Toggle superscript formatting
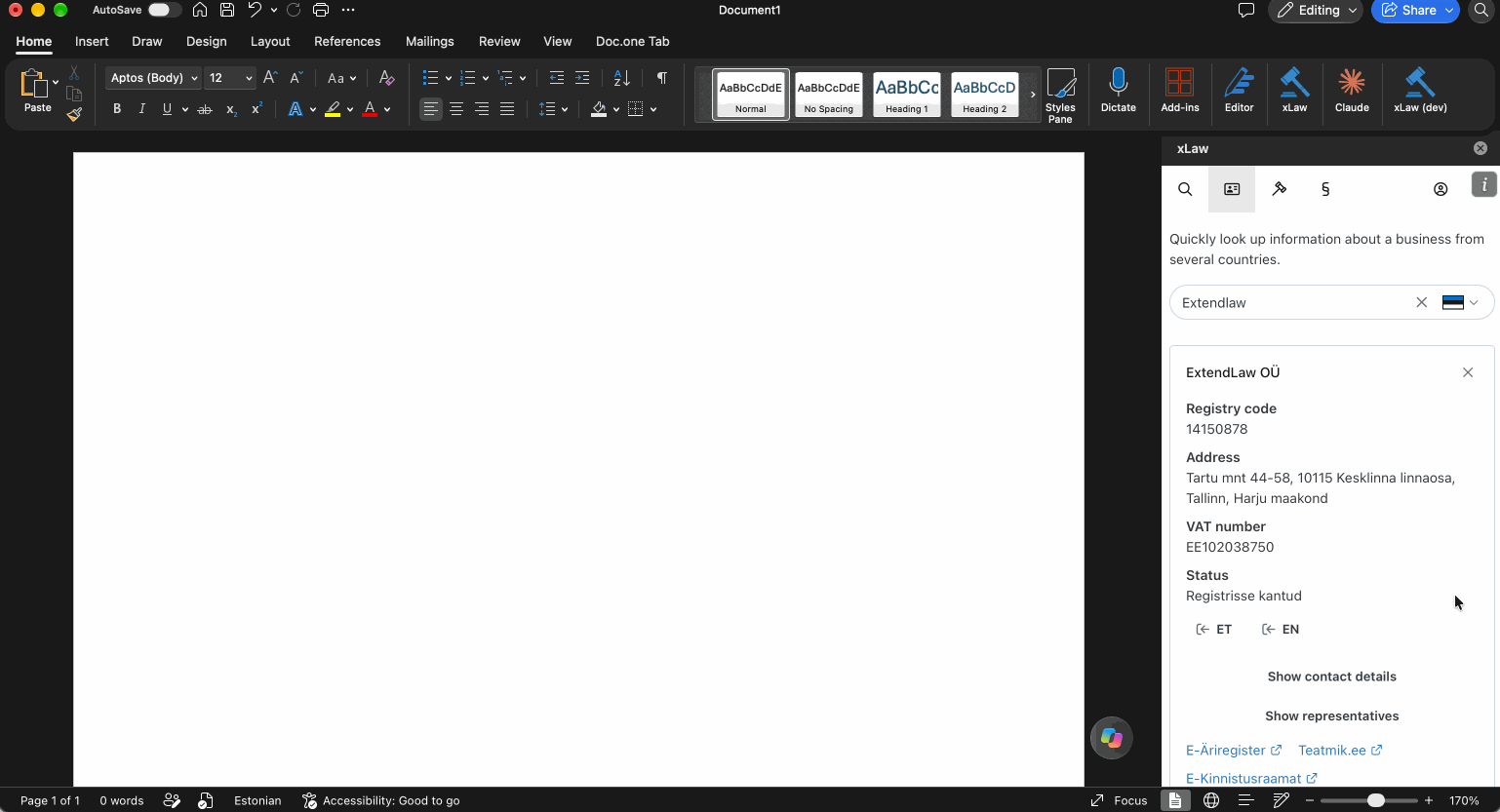 [x=257, y=109]
